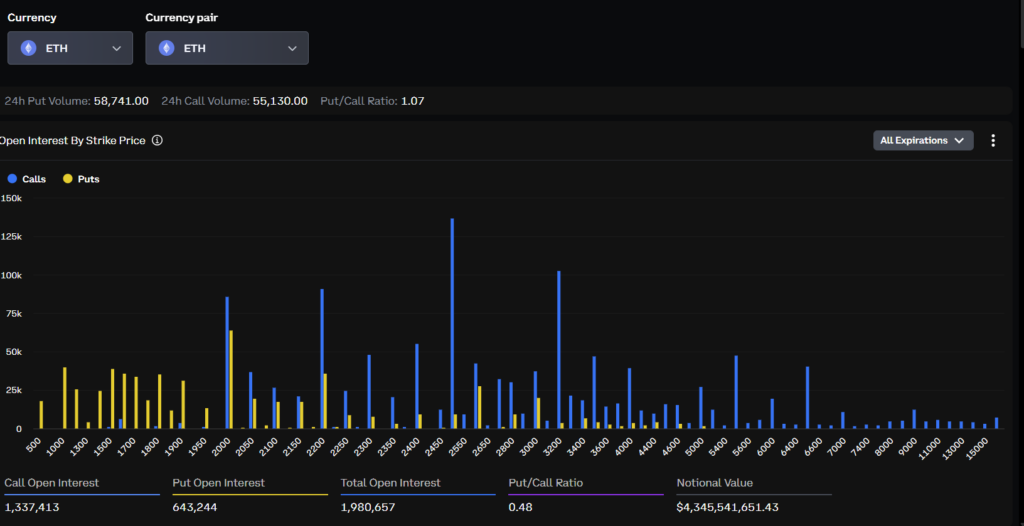Click the 24h Put Volume value

pos(121,101)
